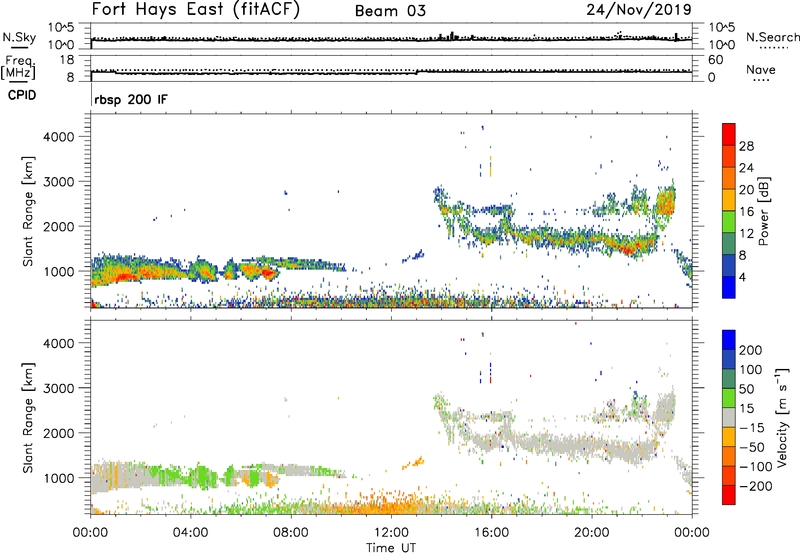Image resolution: width=800 pixels, height=554 pixels.
Task: Click the 'Velocity [m s⁻¹]' color bar label
Action: [781, 417]
